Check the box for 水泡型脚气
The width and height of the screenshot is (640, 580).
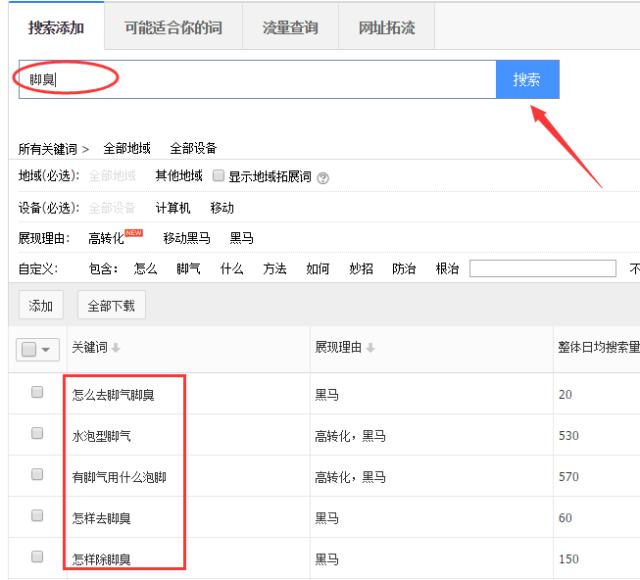[x=37, y=433]
